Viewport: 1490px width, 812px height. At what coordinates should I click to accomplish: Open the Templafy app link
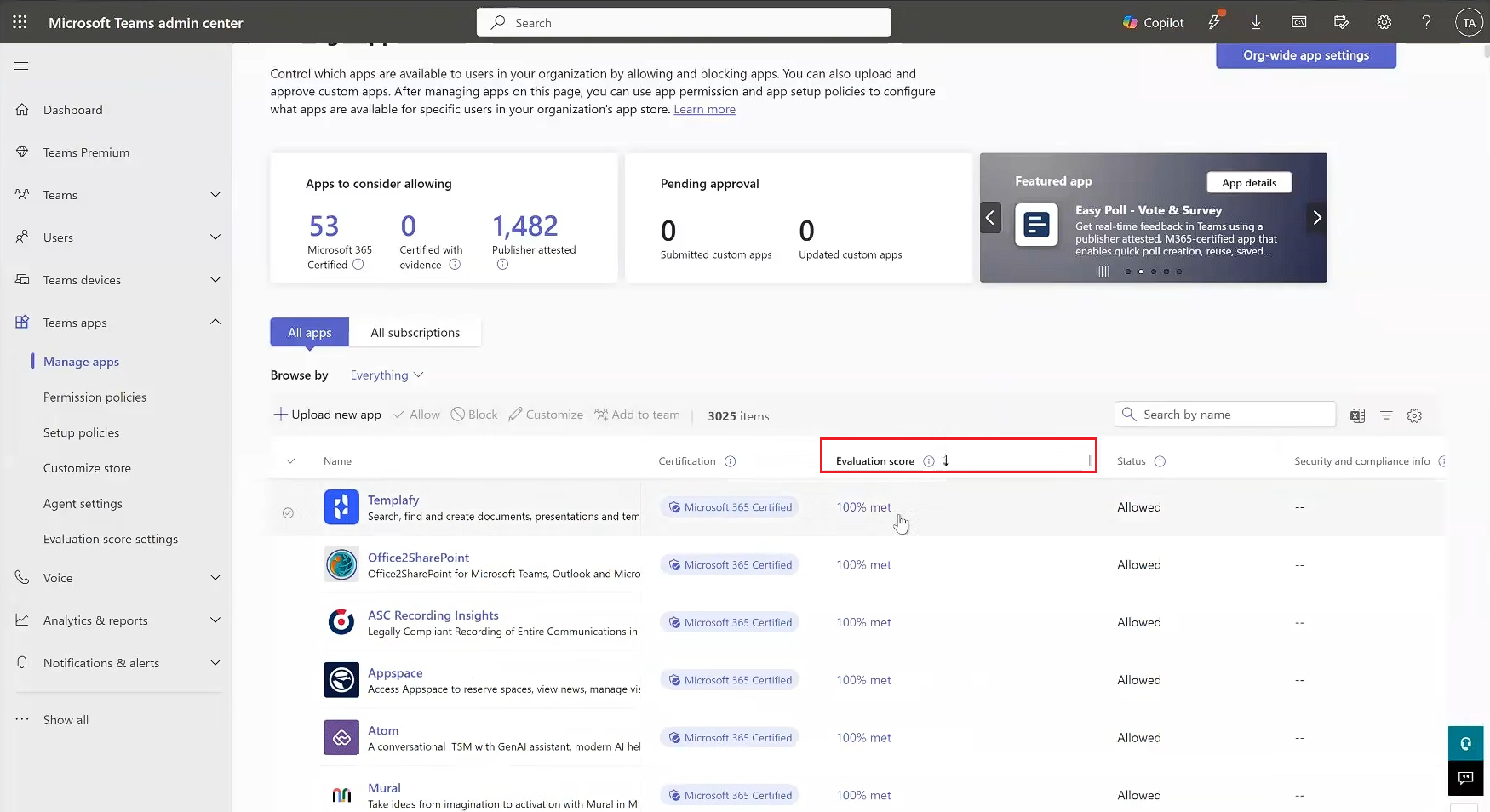point(393,500)
